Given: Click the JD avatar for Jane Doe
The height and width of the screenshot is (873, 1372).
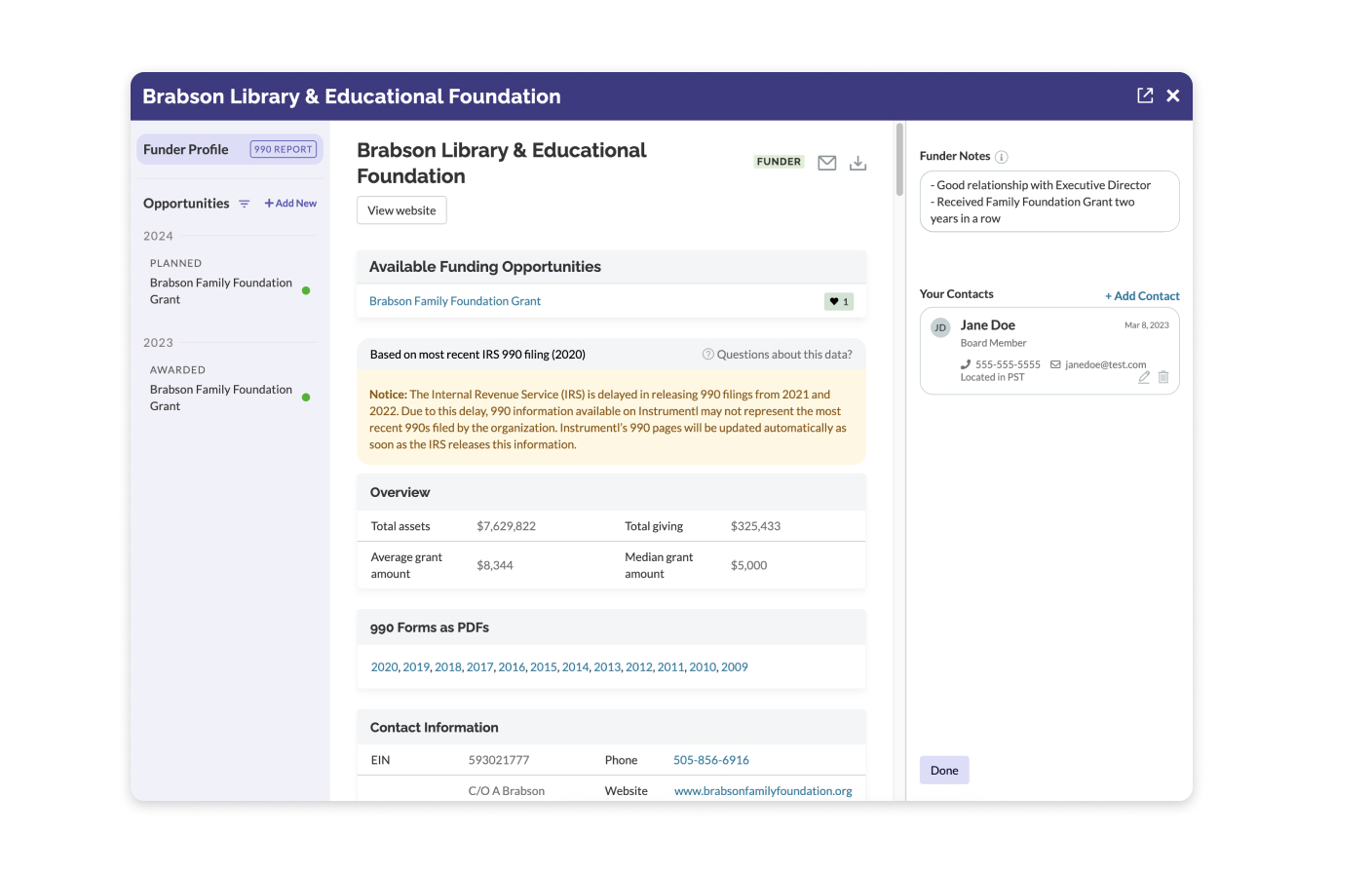Looking at the screenshot, I should pyautogui.click(x=940, y=328).
